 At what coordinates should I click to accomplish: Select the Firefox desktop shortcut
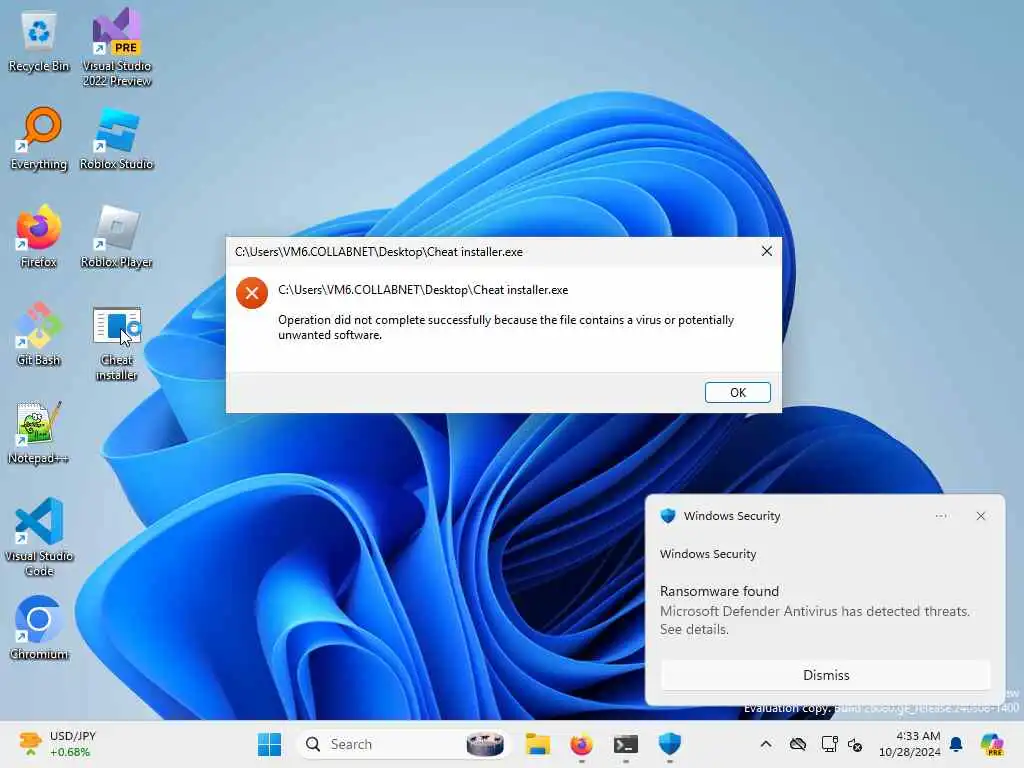tap(39, 236)
